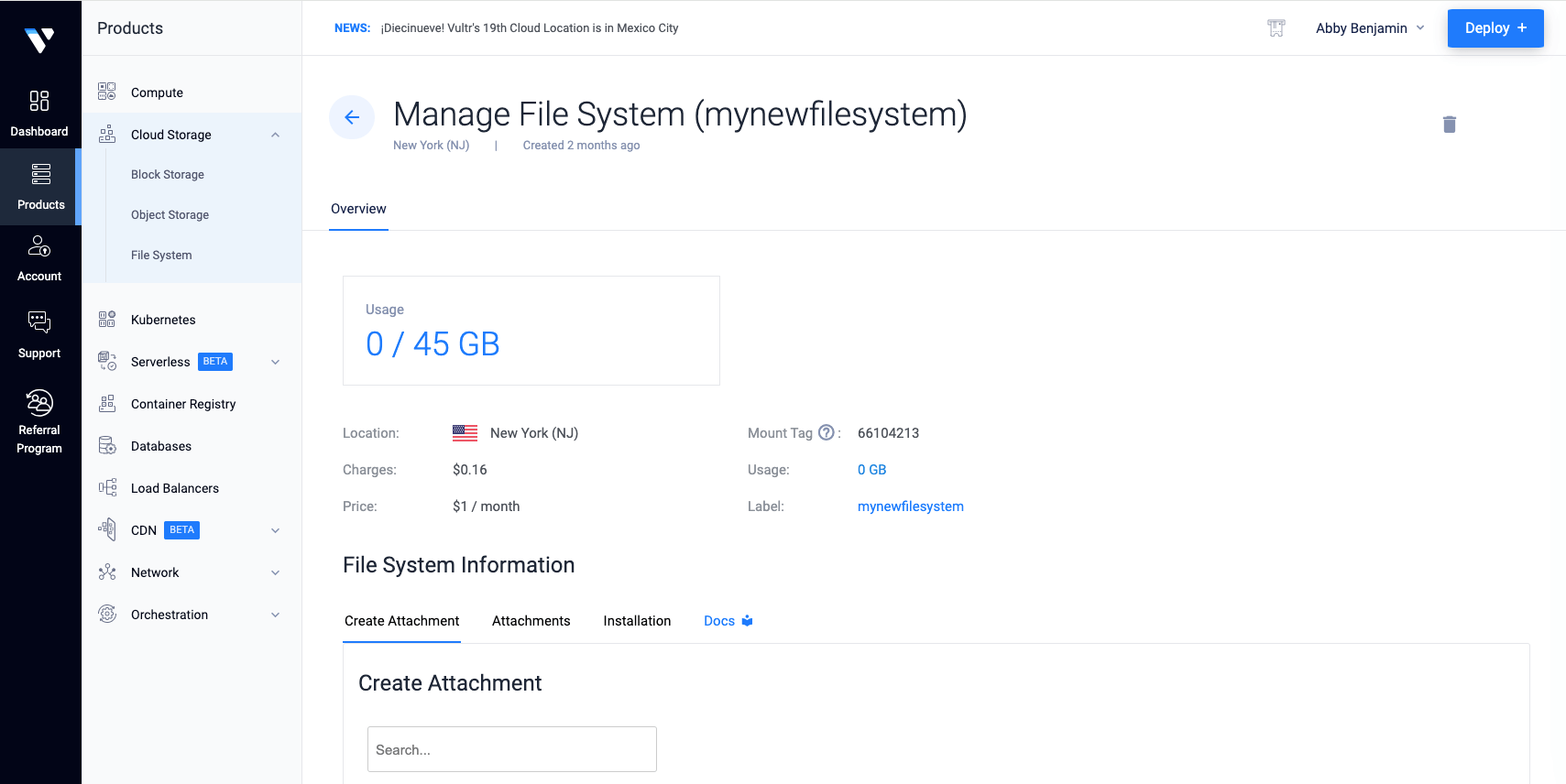Image resolution: width=1566 pixels, height=784 pixels.
Task: Click the Mount Tag help icon
Action: tap(827, 432)
